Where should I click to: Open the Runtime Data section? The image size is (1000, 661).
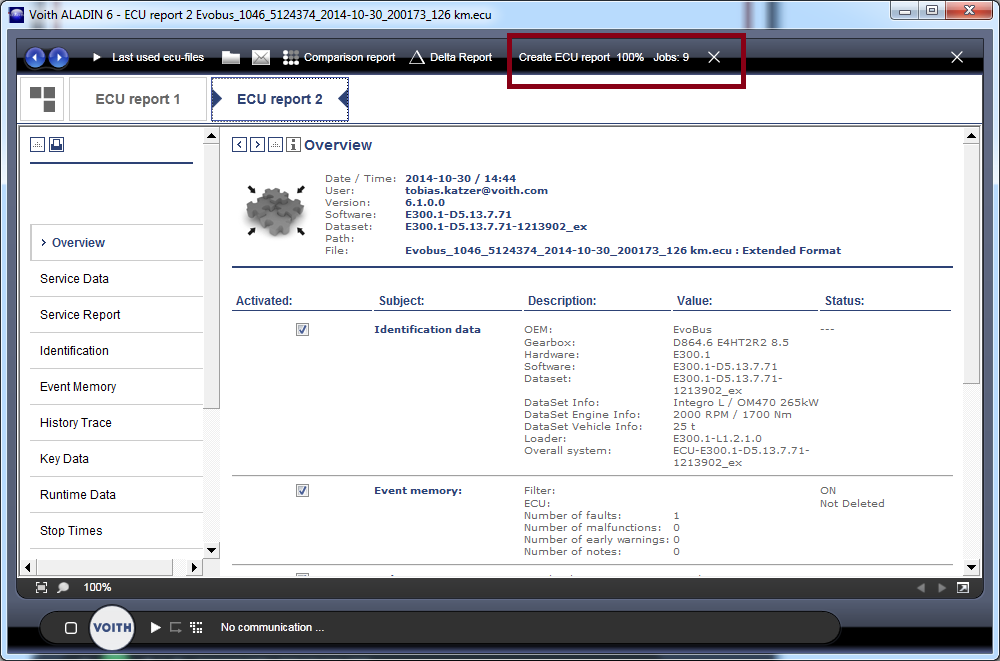pyautogui.click(x=116, y=494)
